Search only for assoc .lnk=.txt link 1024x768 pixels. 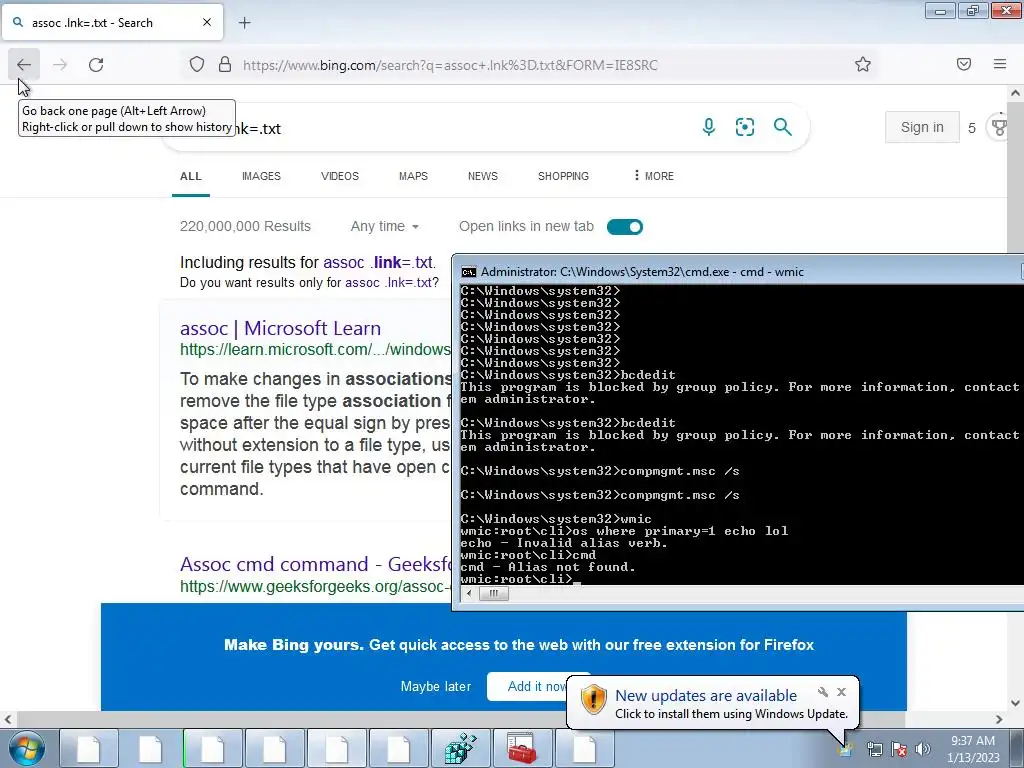click(x=389, y=283)
